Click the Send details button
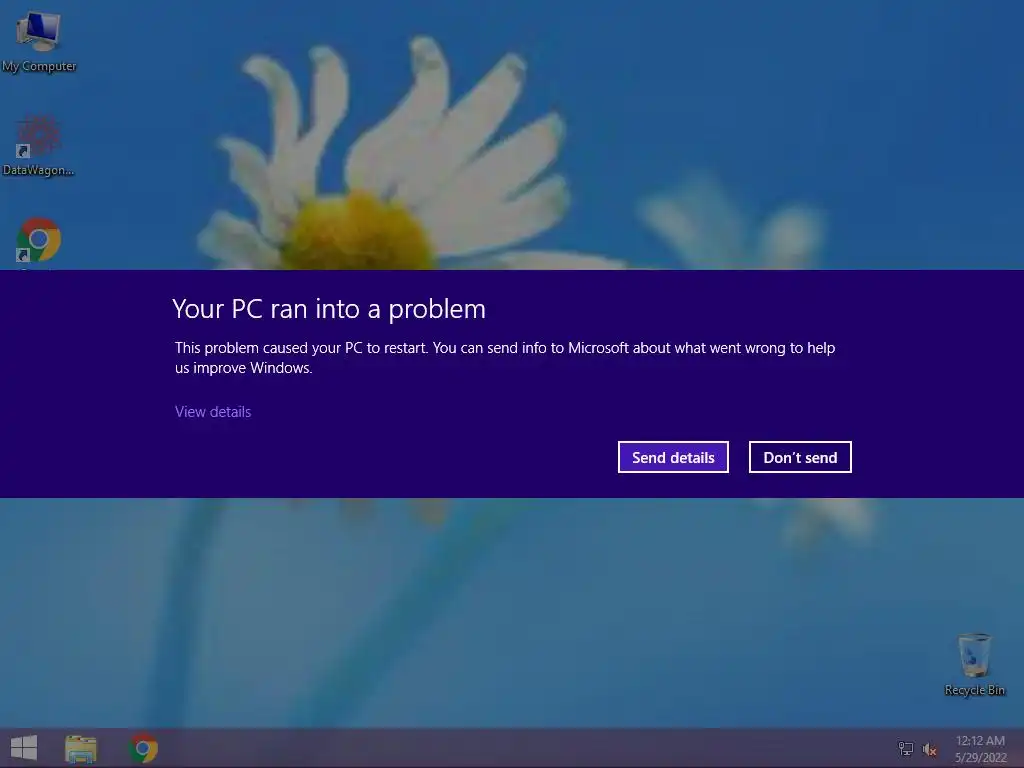 (x=673, y=457)
